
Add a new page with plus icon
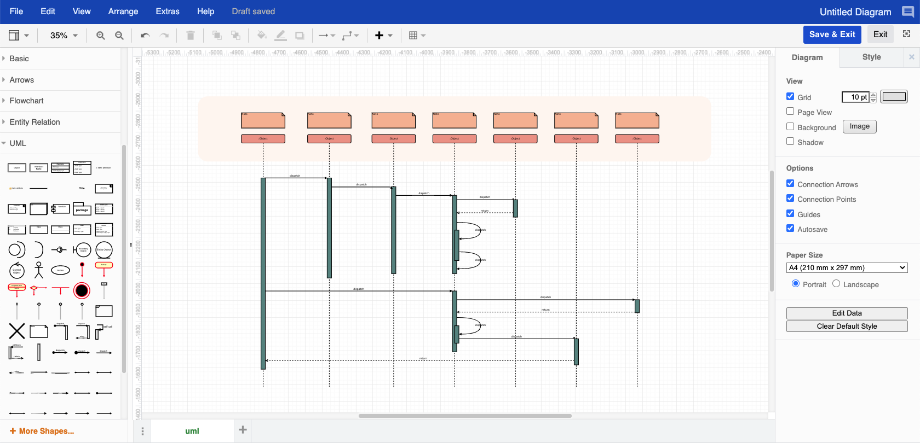click(x=242, y=430)
